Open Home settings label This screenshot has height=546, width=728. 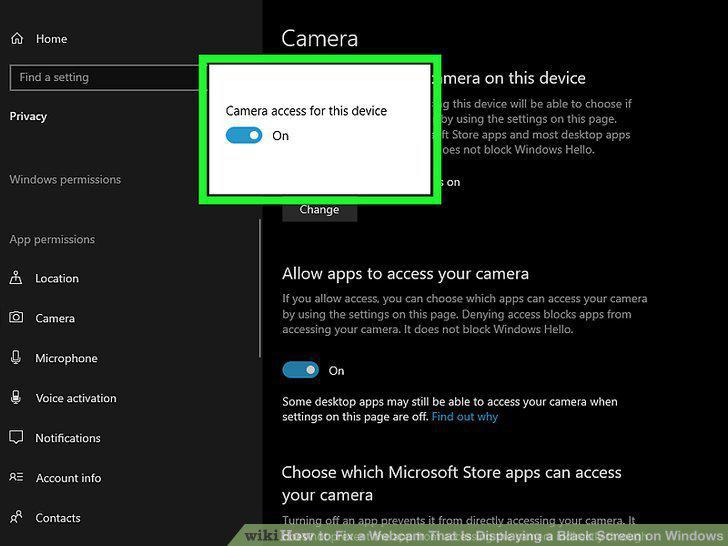tap(51, 39)
